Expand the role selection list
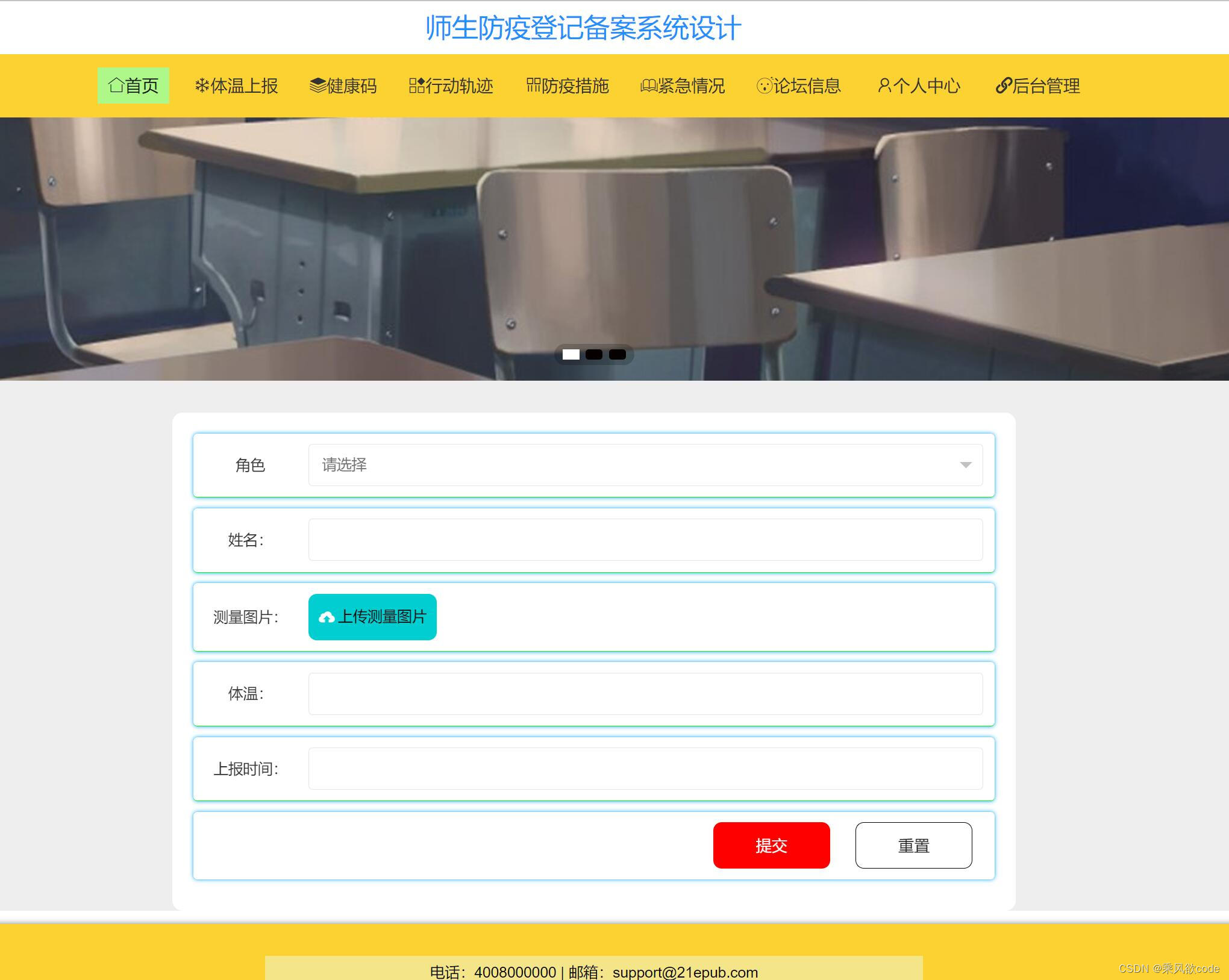The height and width of the screenshot is (980, 1229). coord(645,464)
